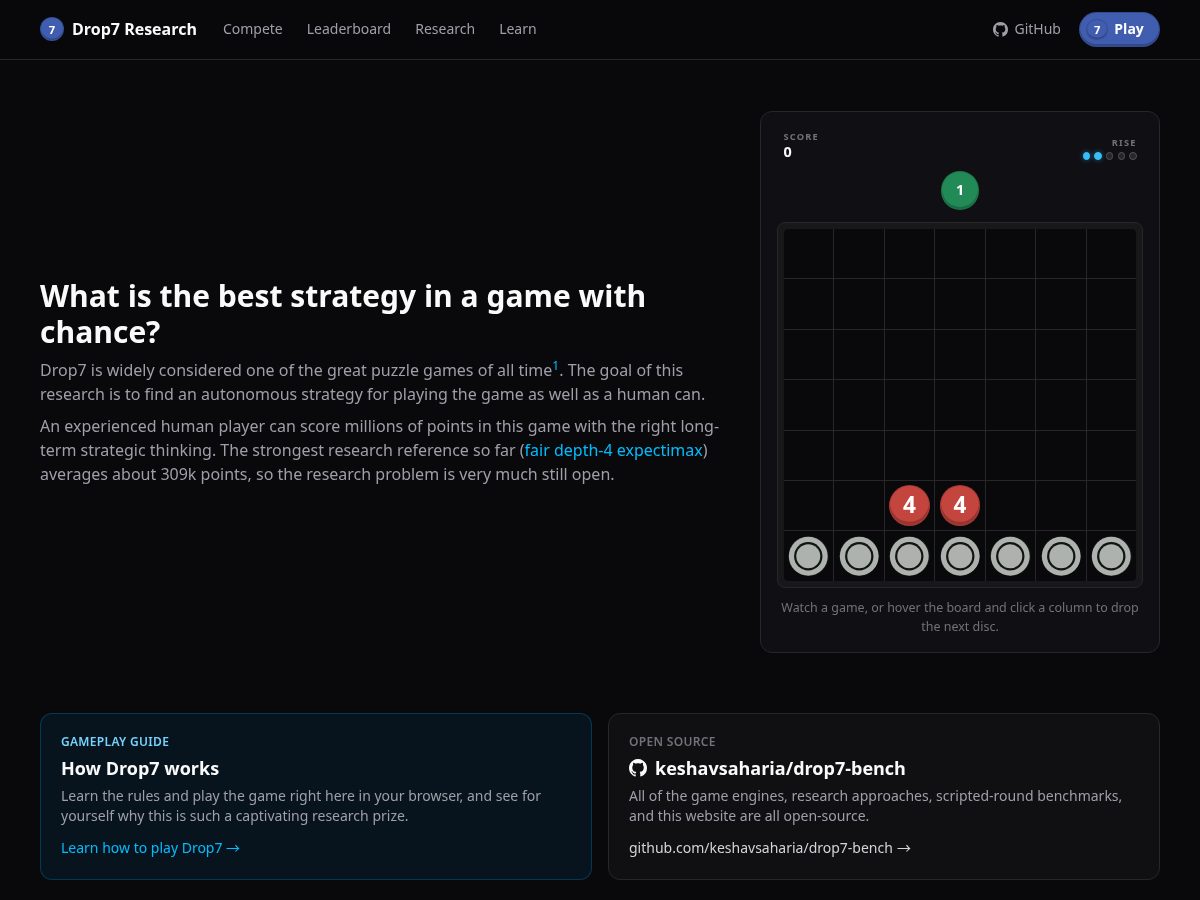This screenshot has width=1200, height=900.
Task: Click the main heading about best strategy
Action: tap(343, 314)
